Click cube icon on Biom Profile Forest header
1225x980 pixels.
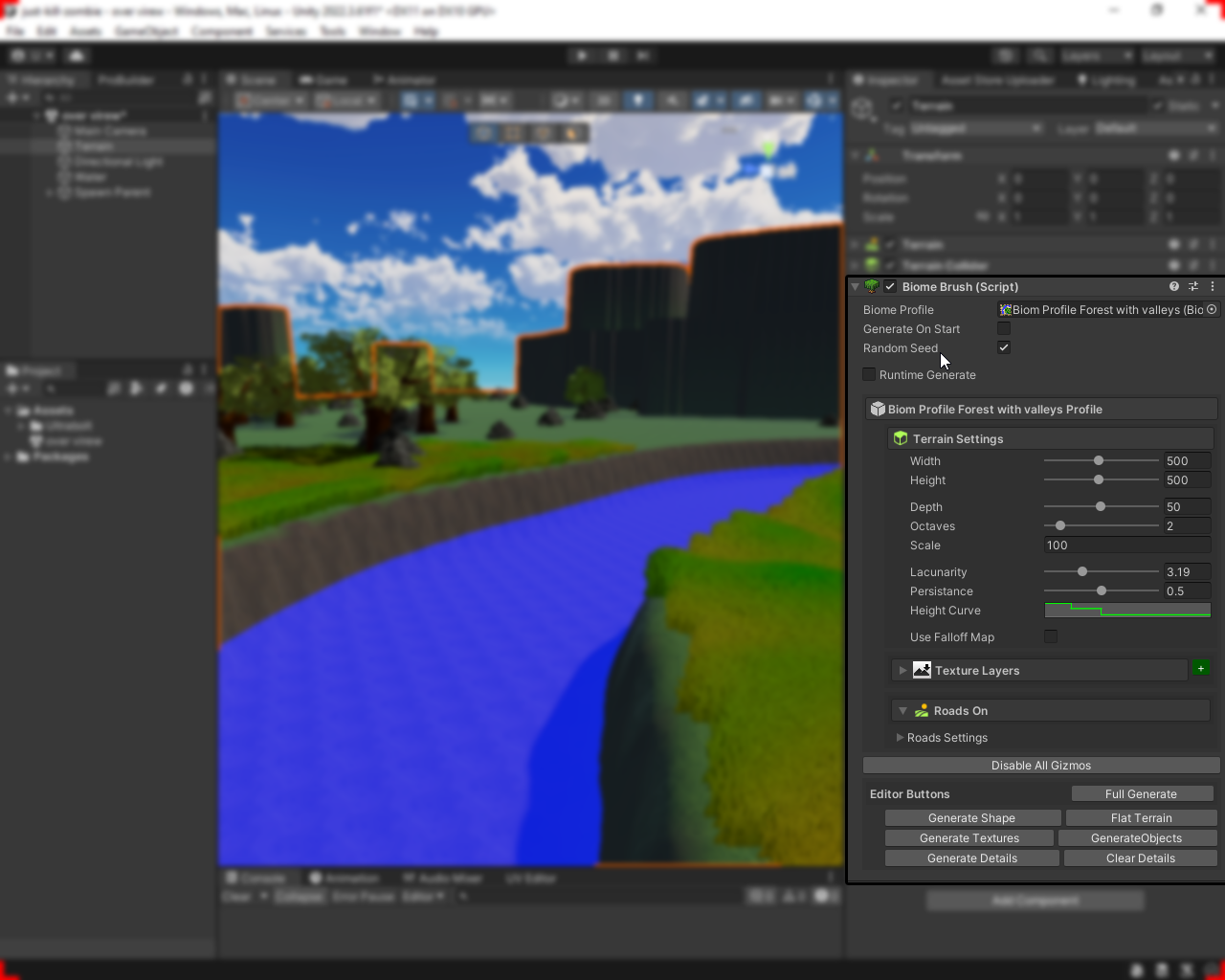coord(878,409)
